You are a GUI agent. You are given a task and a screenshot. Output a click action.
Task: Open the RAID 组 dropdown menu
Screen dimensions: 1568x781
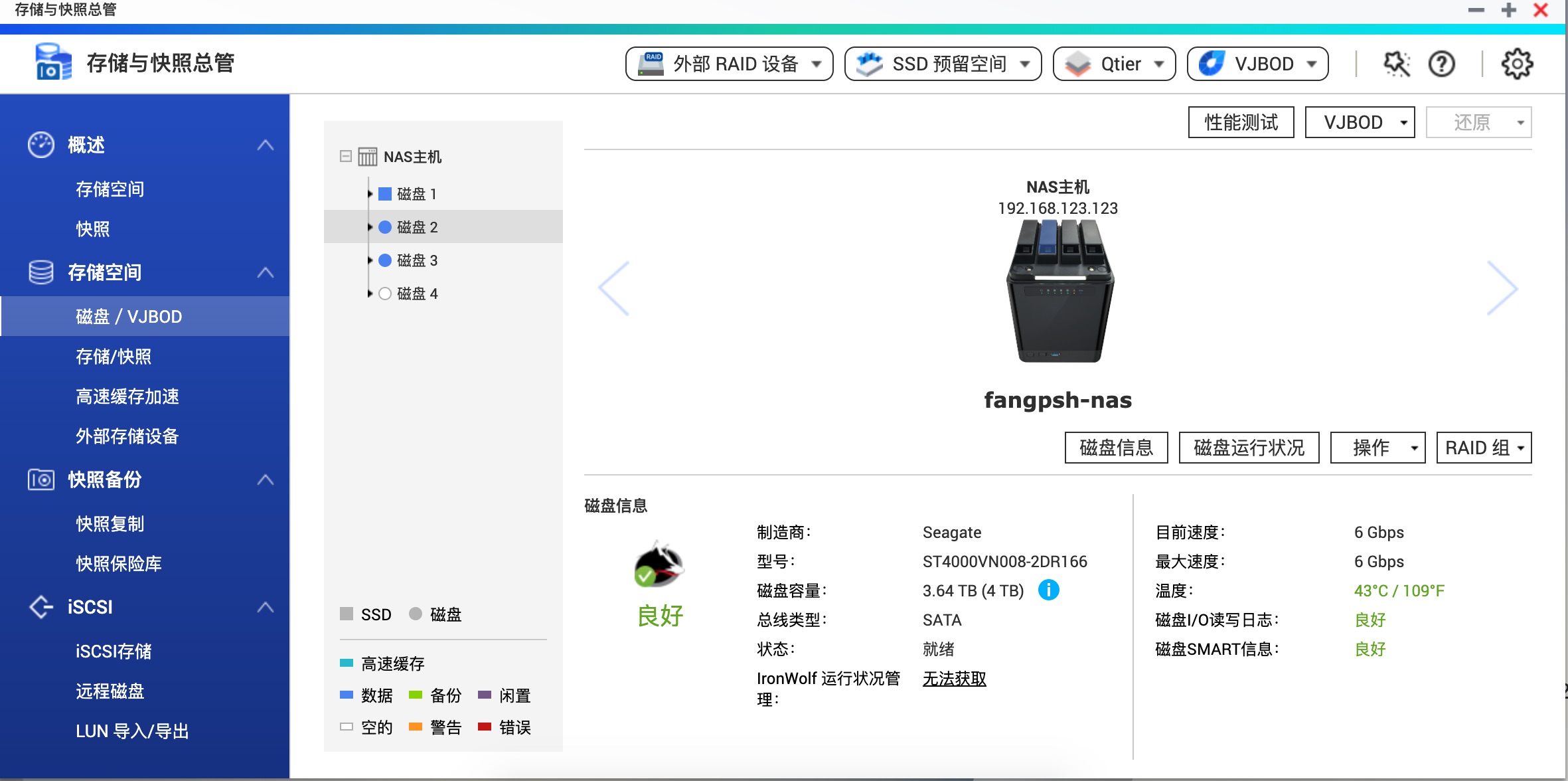[1484, 448]
